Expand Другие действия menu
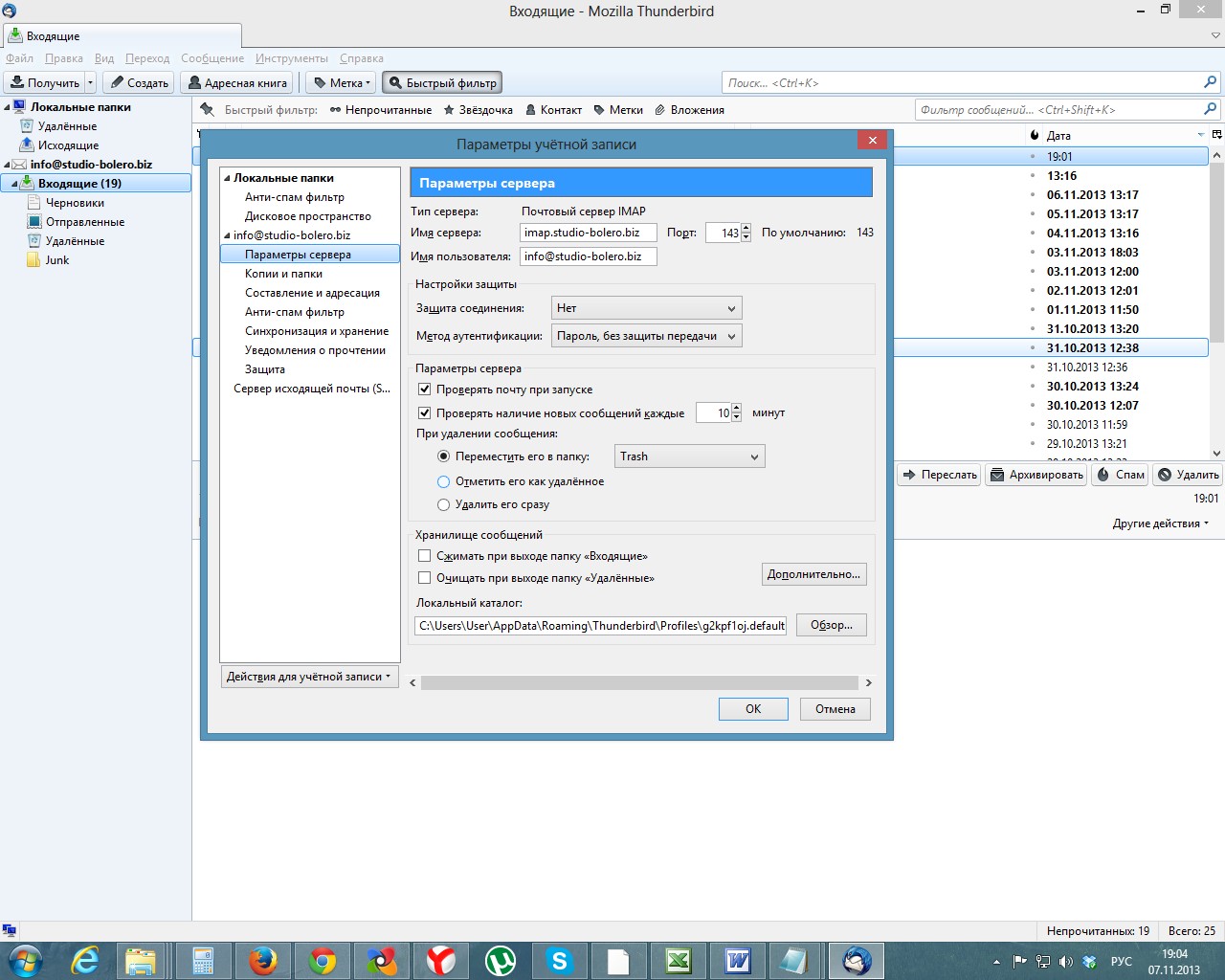 click(x=1161, y=523)
